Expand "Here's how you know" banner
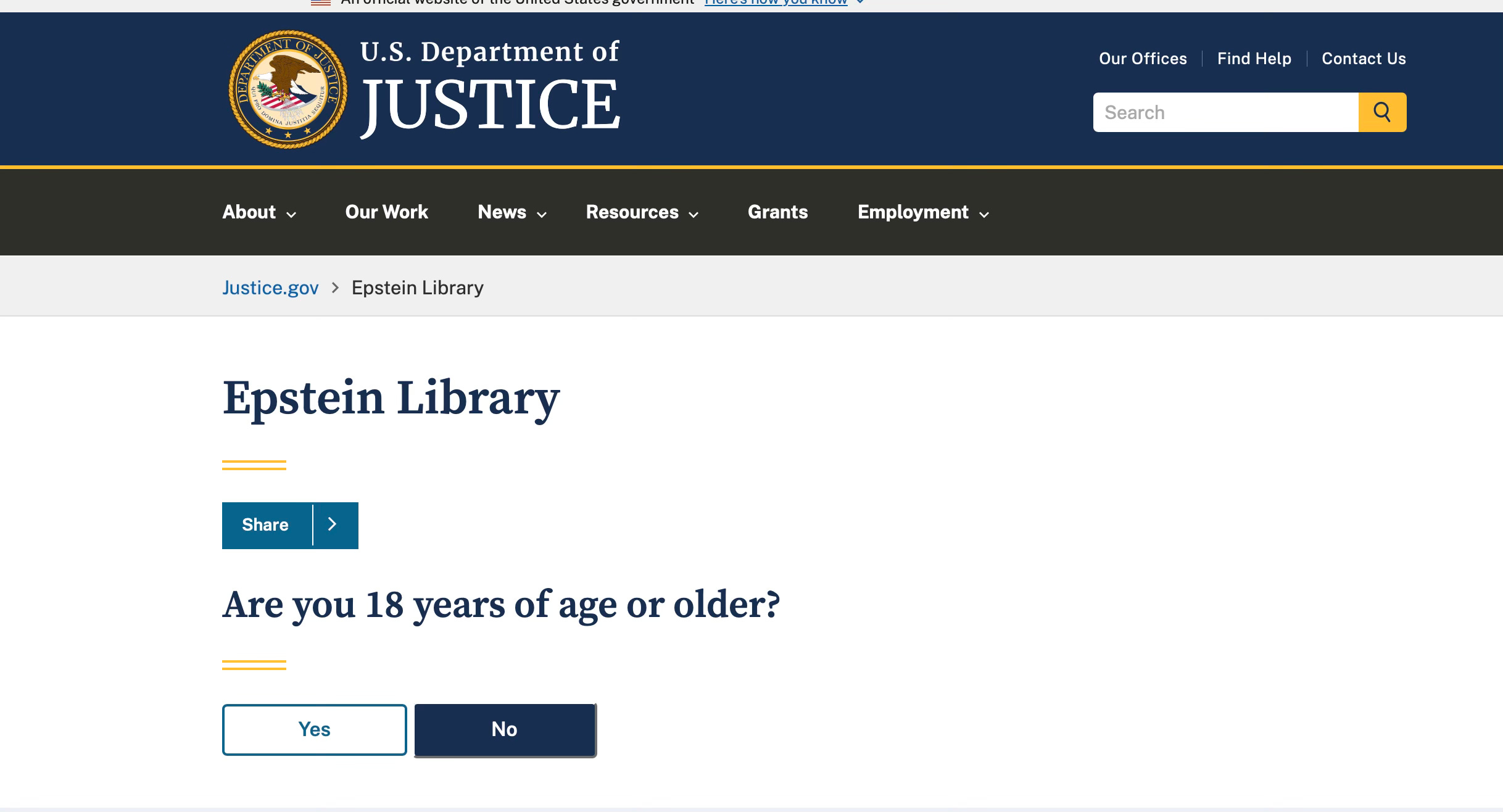The height and width of the screenshot is (812, 1503). [776, 2]
